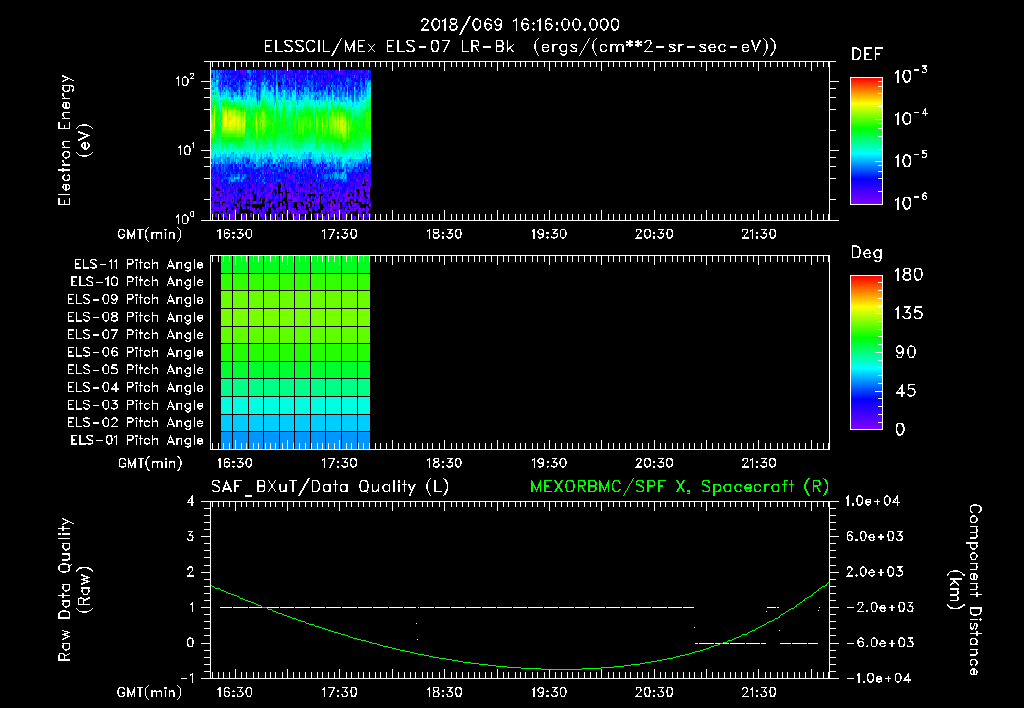Image resolution: width=1024 pixels, height=708 pixels.
Task: Click GMT(min) label under the bottom plot
Action: pos(150,692)
